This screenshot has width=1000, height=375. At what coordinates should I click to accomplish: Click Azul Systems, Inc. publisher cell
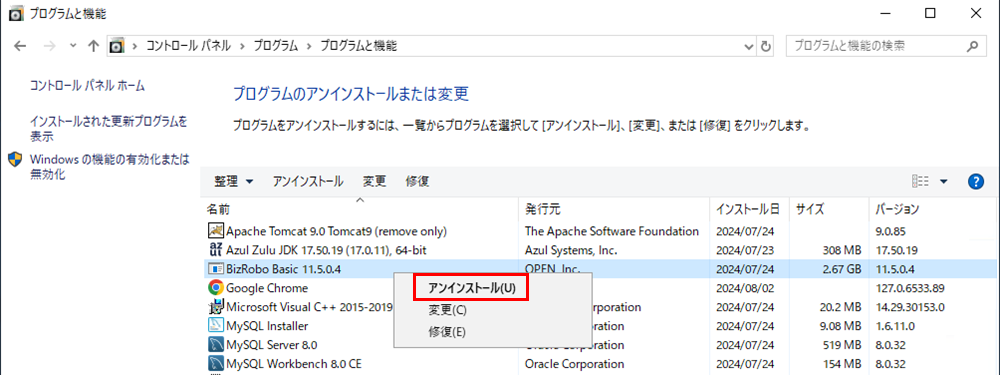[x=570, y=250]
